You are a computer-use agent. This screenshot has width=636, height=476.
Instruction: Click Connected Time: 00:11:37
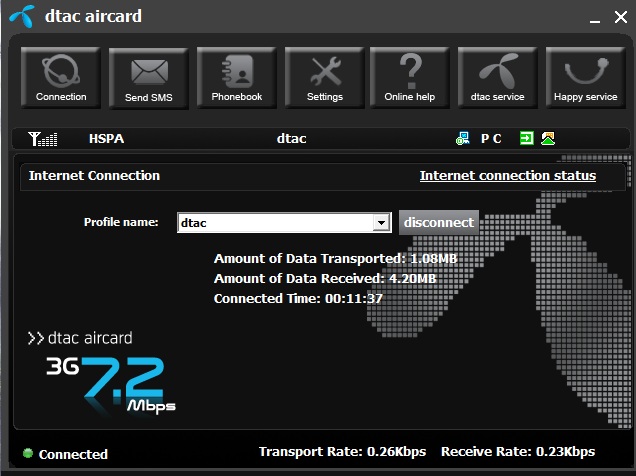[298, 298]
